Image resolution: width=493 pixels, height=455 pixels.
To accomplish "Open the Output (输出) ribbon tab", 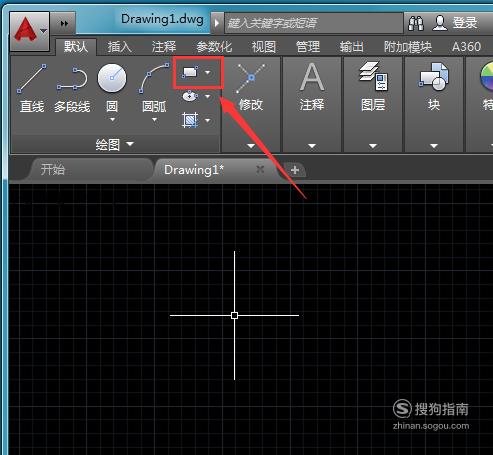I will pos(352,47).
